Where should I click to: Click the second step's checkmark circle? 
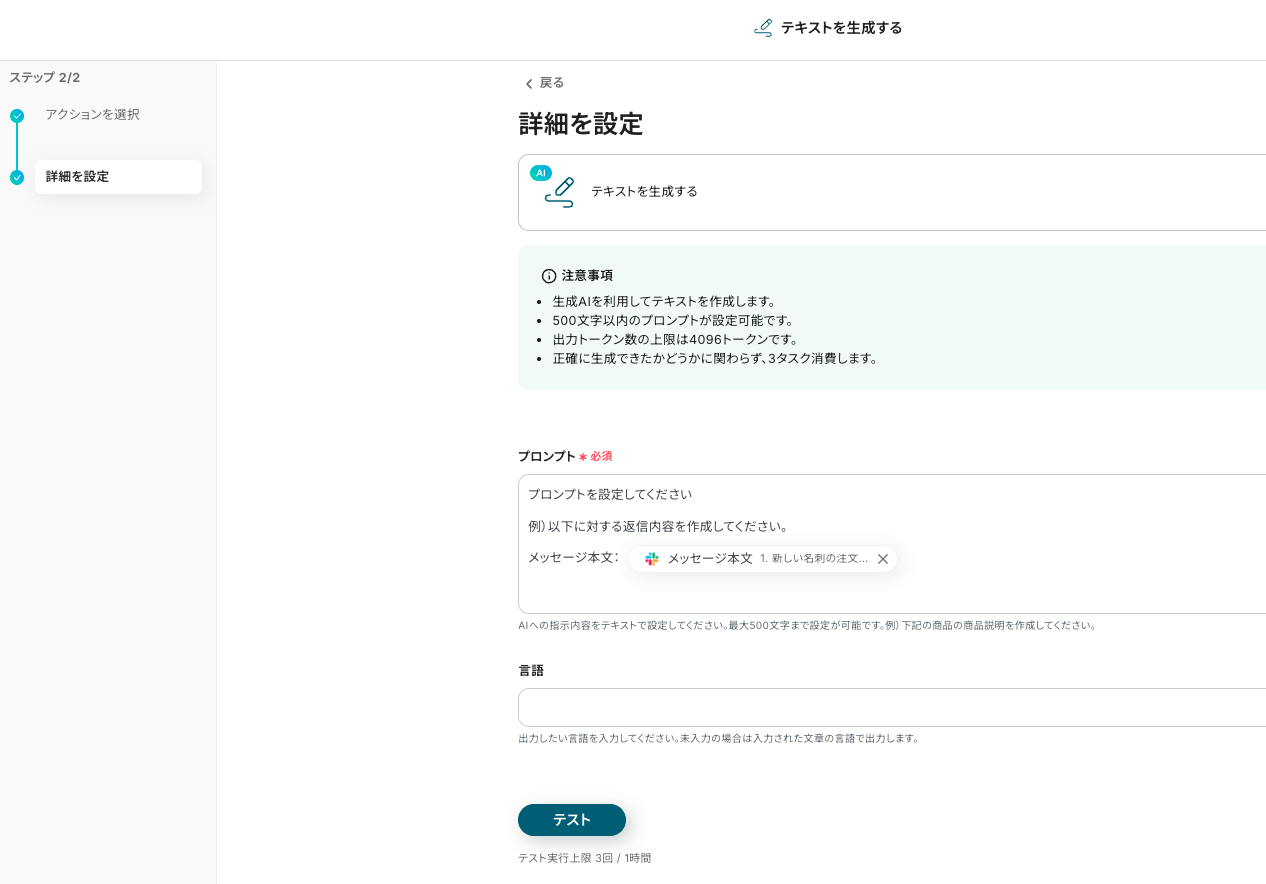(17, 178)
